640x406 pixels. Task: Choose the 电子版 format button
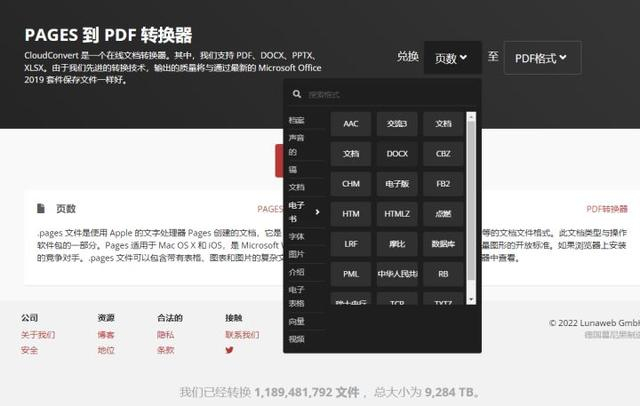coord(397,184)
